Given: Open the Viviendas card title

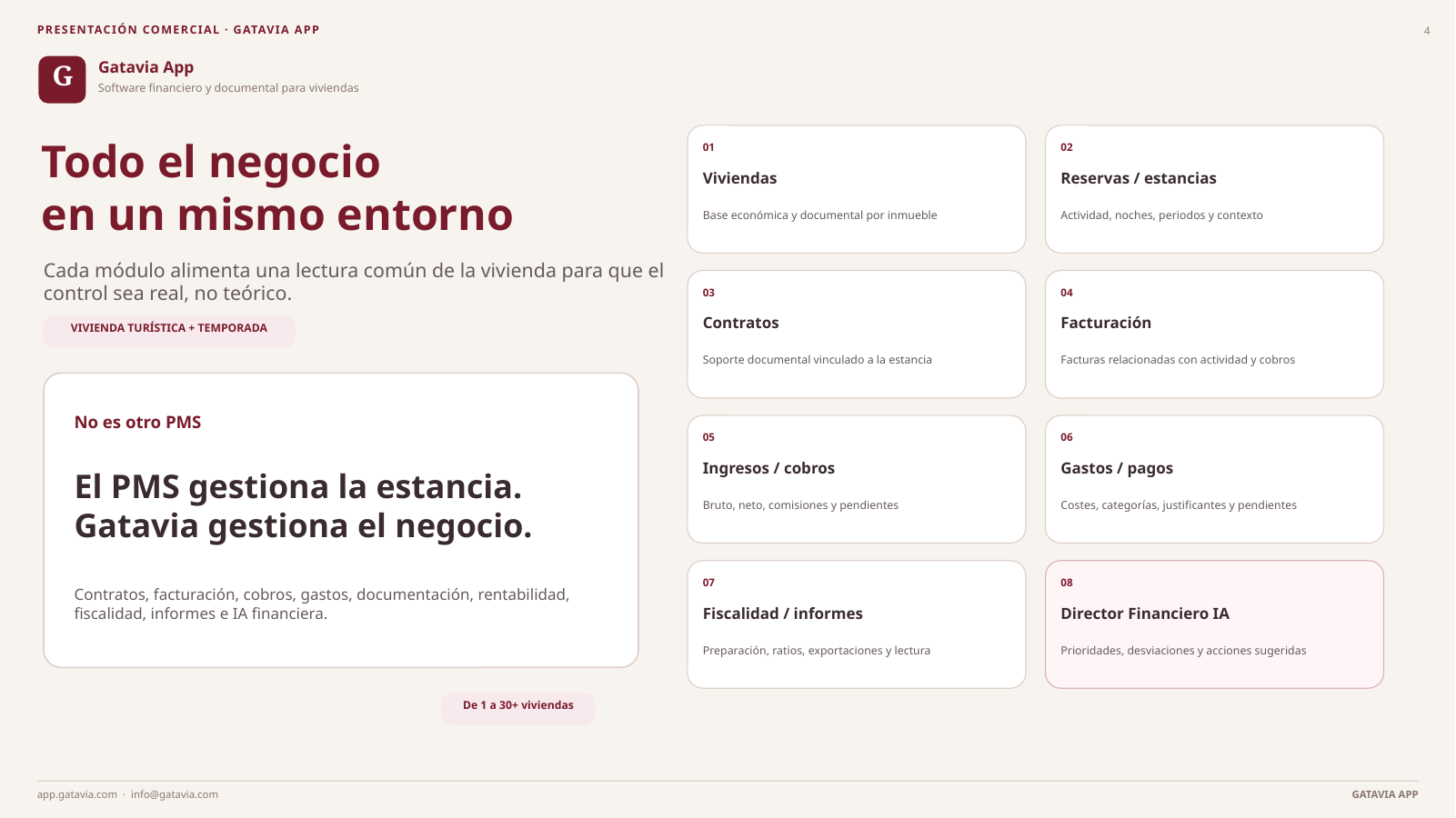Looking at the screenshot, I should click(x=739, y=179).
